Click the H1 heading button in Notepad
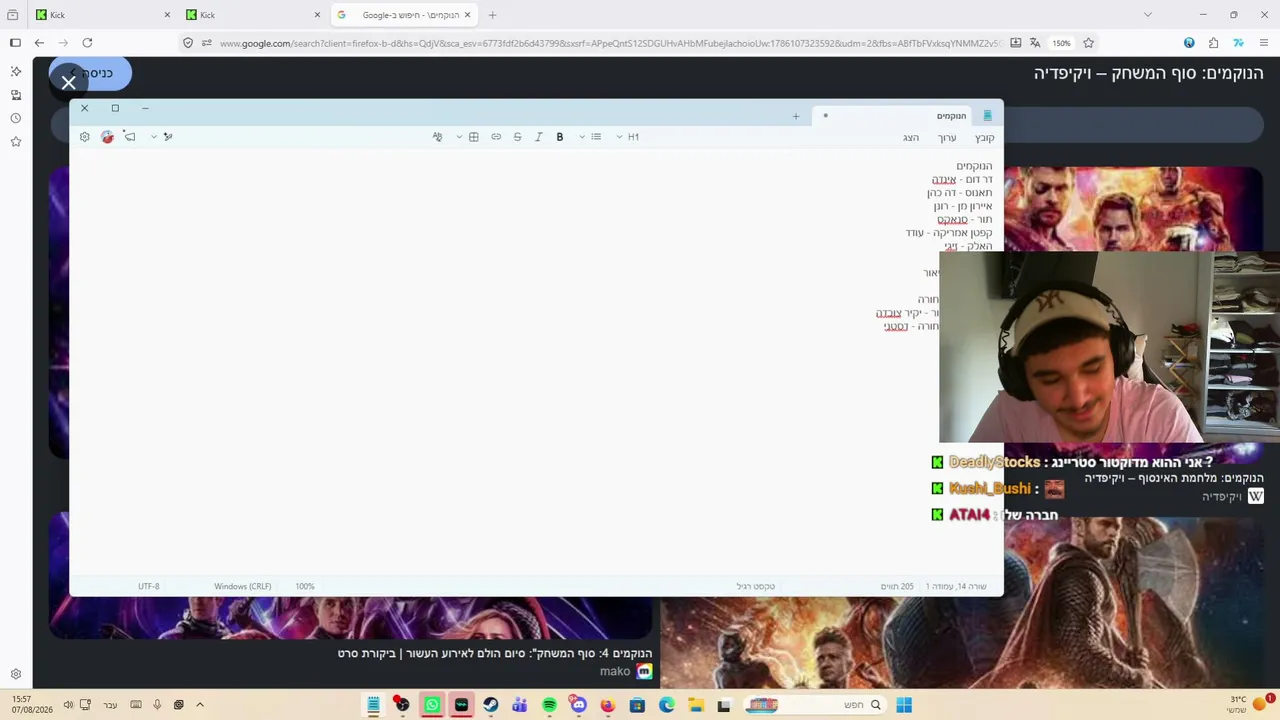This screenshot has height=720, width=1280. pyautogui.click(x=633, y=137)
